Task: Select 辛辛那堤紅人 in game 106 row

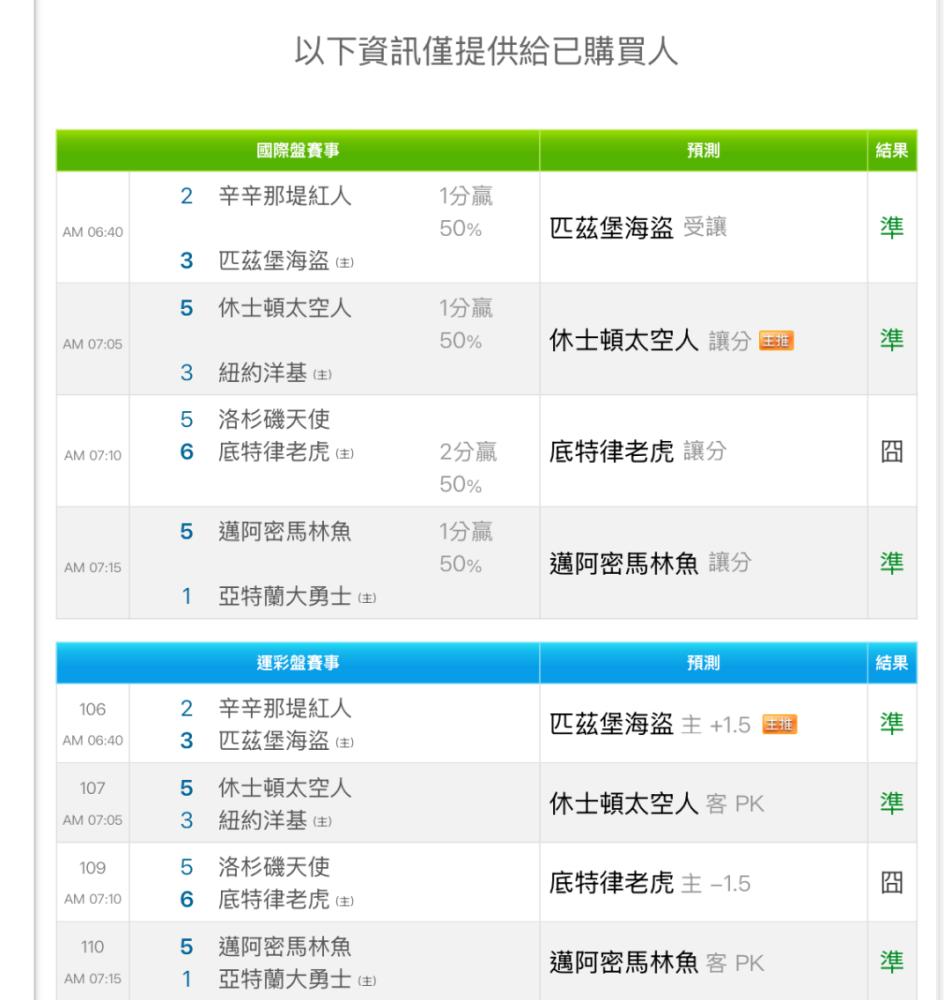Action: [284, 709]
